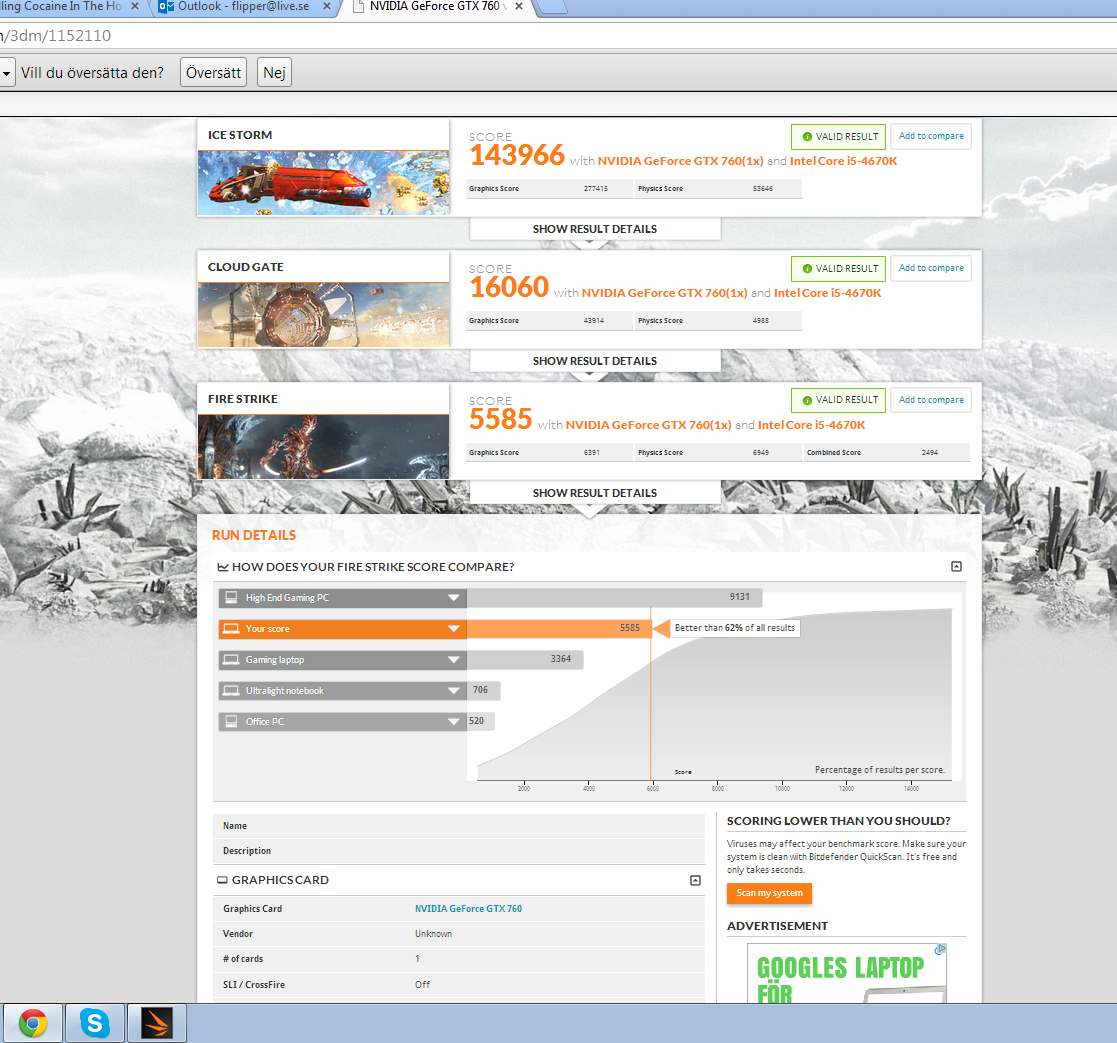Screen dimensions: 1117x1043
Task: Add Fire Strike result to compare
Action: (x=930, y=400)
